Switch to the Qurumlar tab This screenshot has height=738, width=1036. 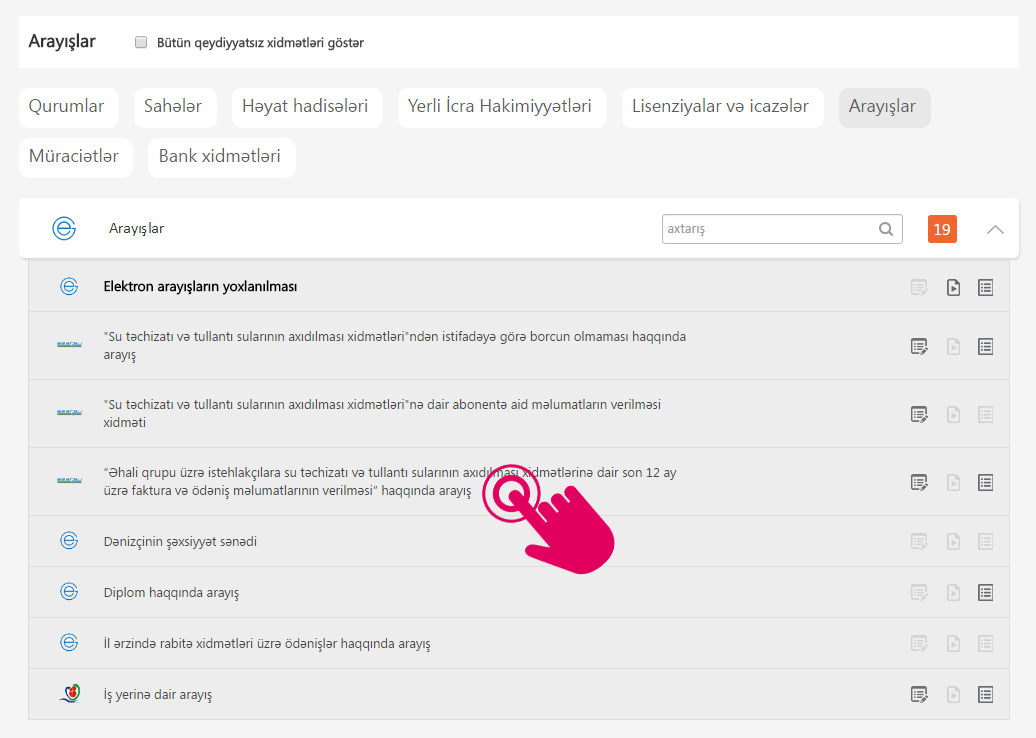click(x=69, y=108)
